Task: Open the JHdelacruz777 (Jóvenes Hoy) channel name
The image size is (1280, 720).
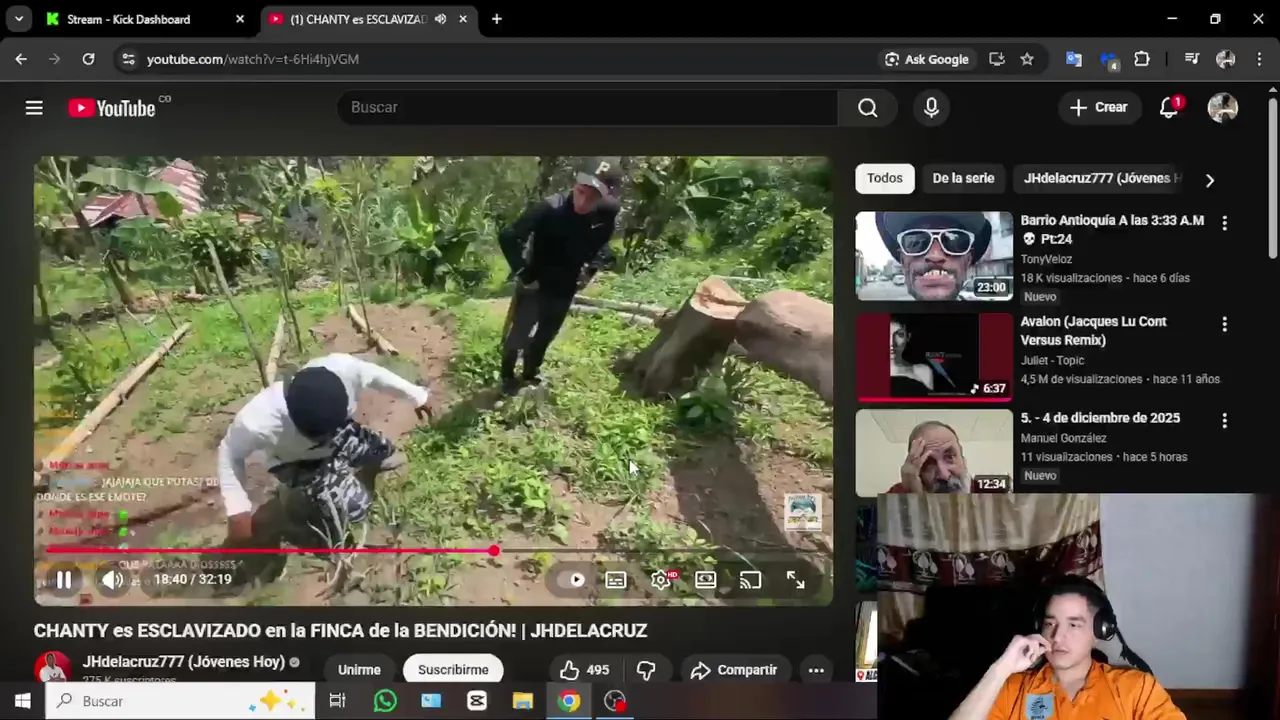Action: coord(184,662)
